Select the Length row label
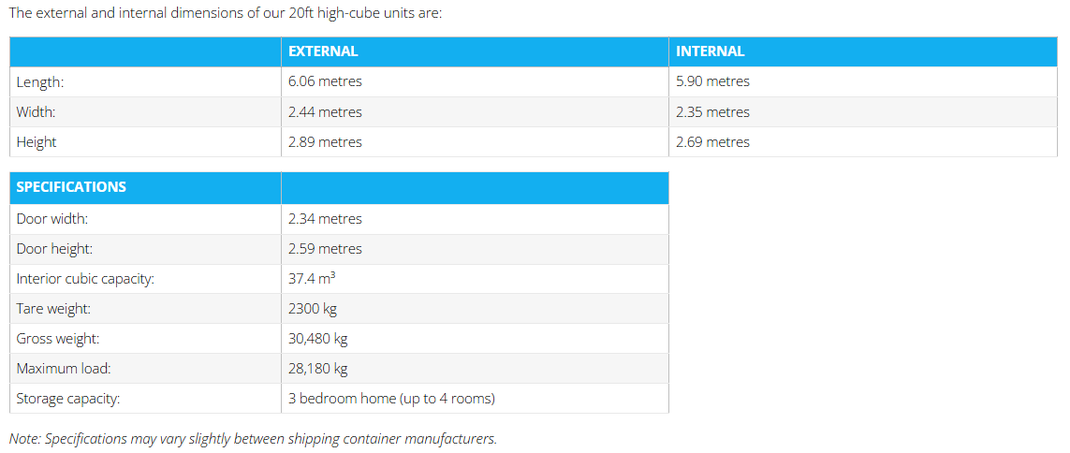Image resolution: width=1070 pixels, height=453 pixels. coord(40,82)
